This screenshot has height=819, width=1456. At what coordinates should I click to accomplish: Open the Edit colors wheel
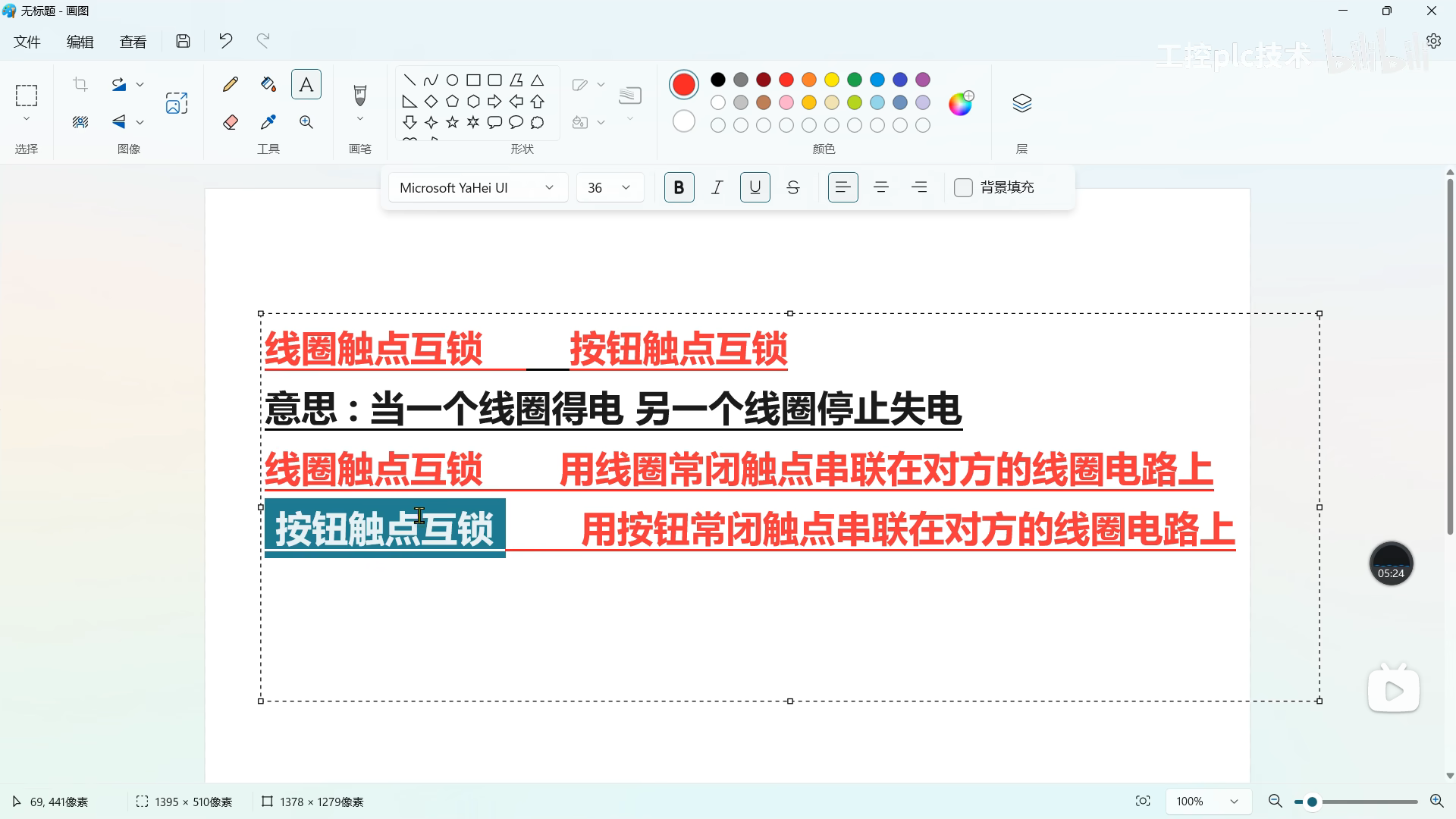pyautogui.click(x=960, y=103)
